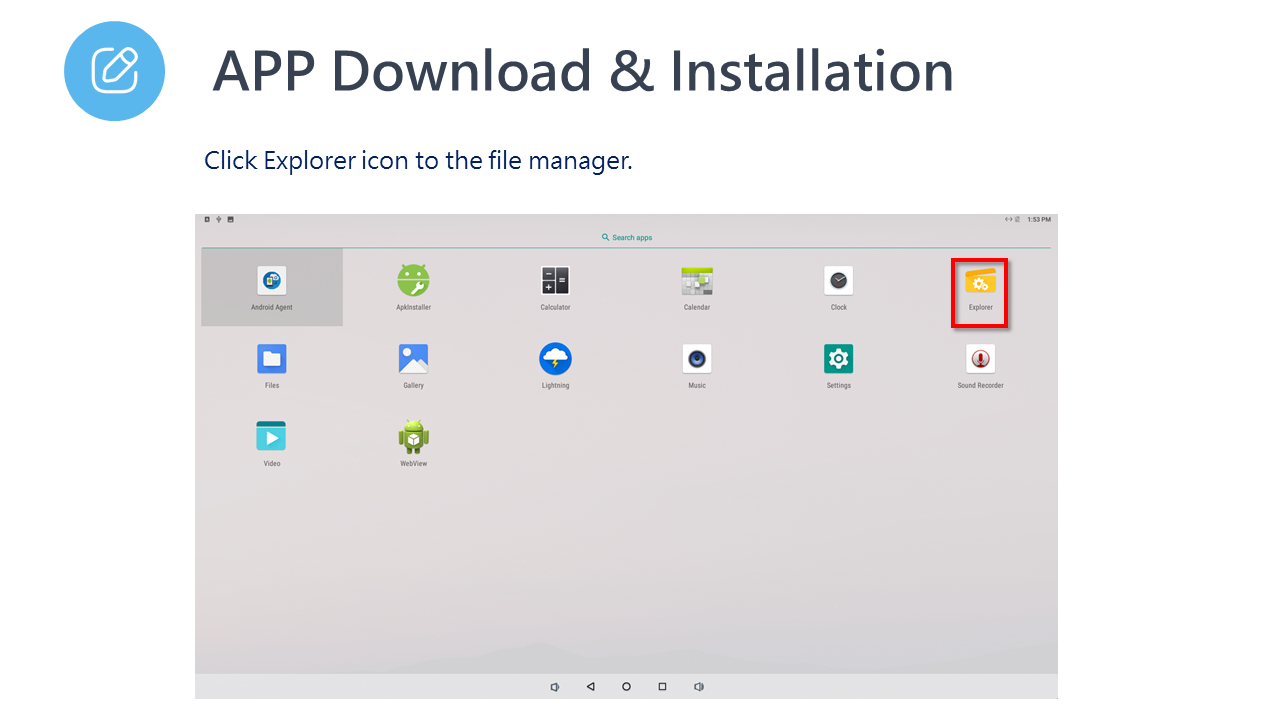Image resolution: width=1280 pixels, height=720 pixels.
Task: Tap the Recents square navigation button
Action: [662, 687]
